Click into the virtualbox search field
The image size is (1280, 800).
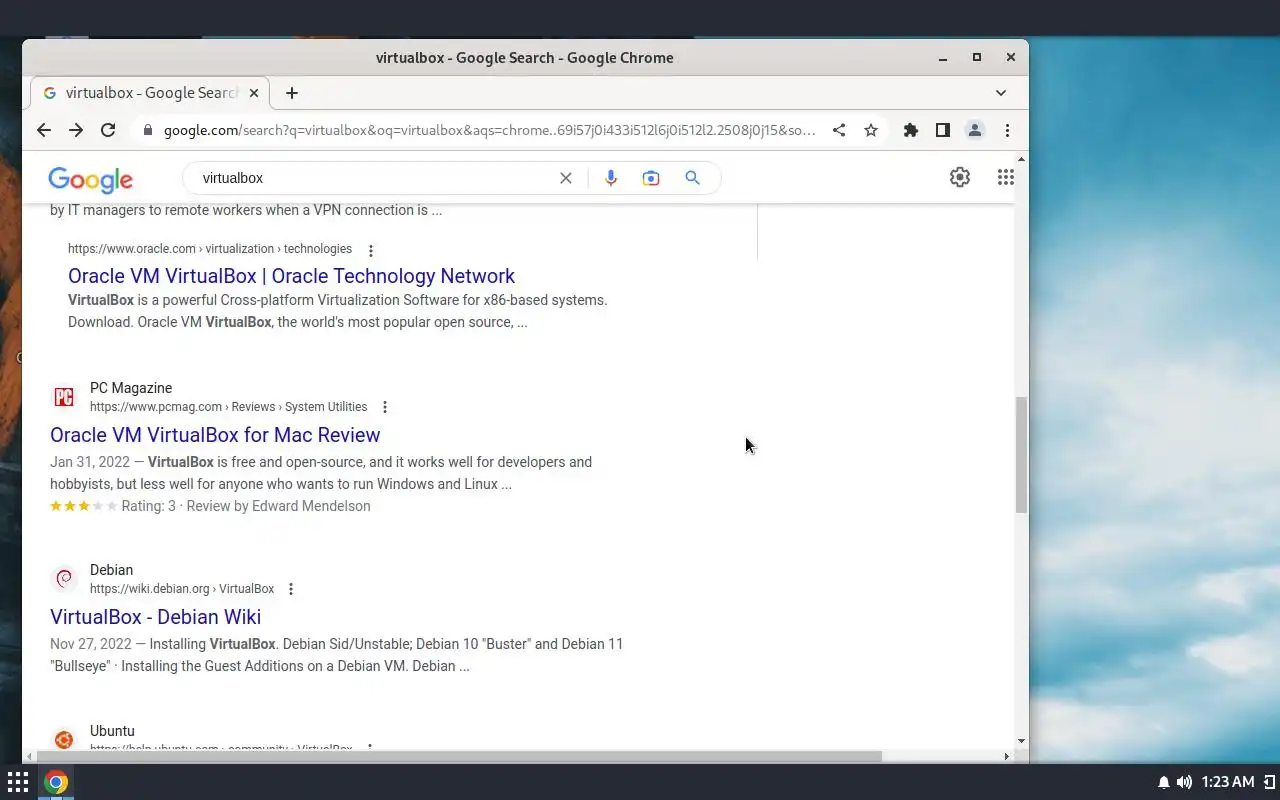(x=375, y=178)
